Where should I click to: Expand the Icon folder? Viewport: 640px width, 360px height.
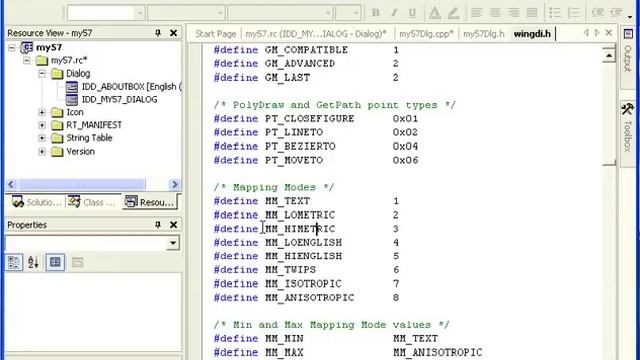click(x=42, y=112)
